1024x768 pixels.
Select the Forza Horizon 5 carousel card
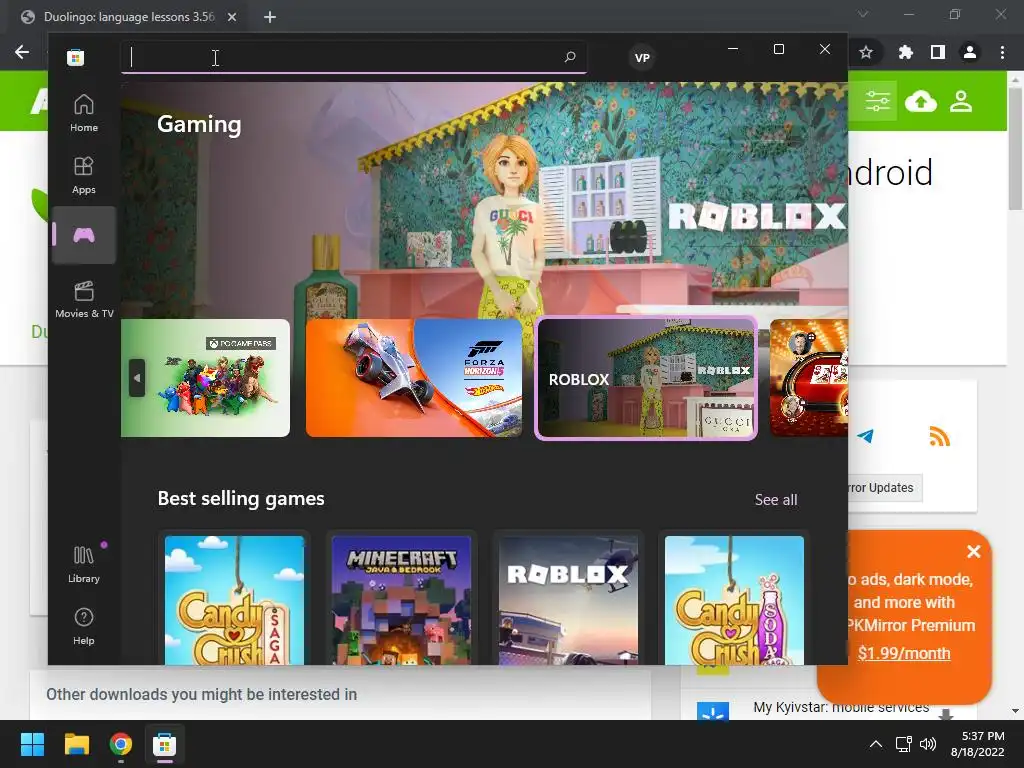414,377
